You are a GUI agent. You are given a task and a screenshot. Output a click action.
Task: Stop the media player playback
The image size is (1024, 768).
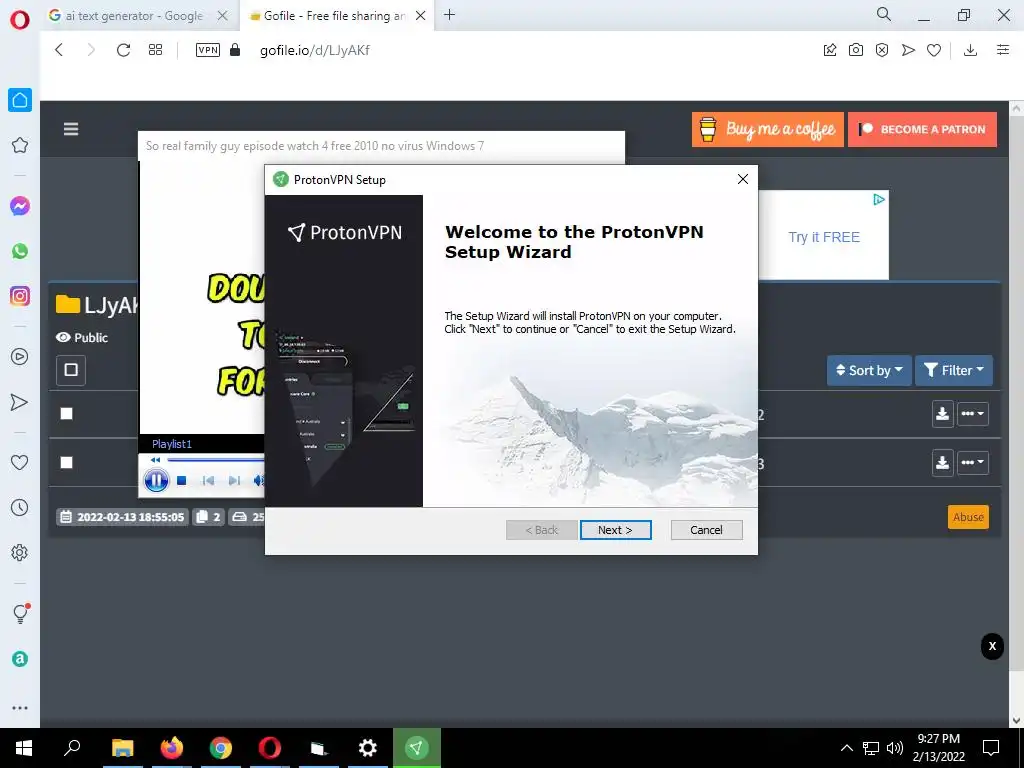coord(182,481)
